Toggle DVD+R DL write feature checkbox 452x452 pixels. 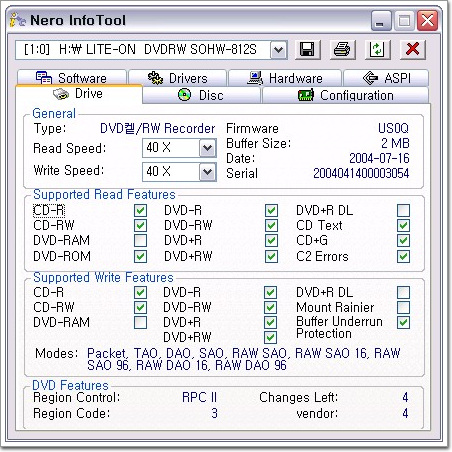pos(403,292)
